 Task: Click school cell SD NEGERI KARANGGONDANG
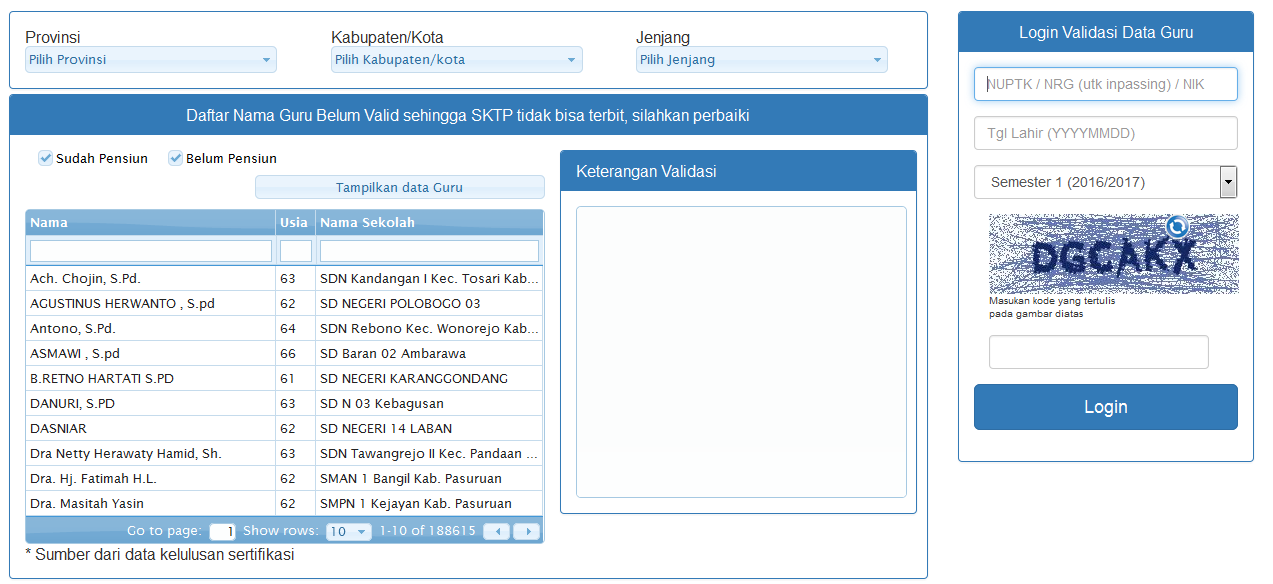(429, 378)
